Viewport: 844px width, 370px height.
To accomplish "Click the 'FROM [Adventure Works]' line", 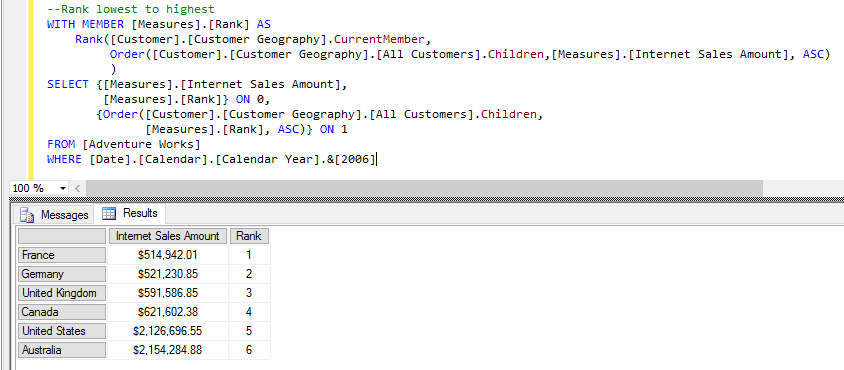I will 124,144.
